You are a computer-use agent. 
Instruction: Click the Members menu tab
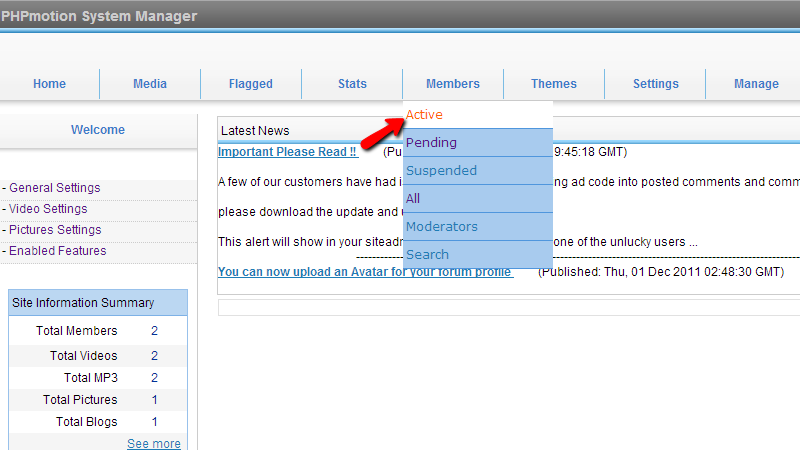click(453, 84)
